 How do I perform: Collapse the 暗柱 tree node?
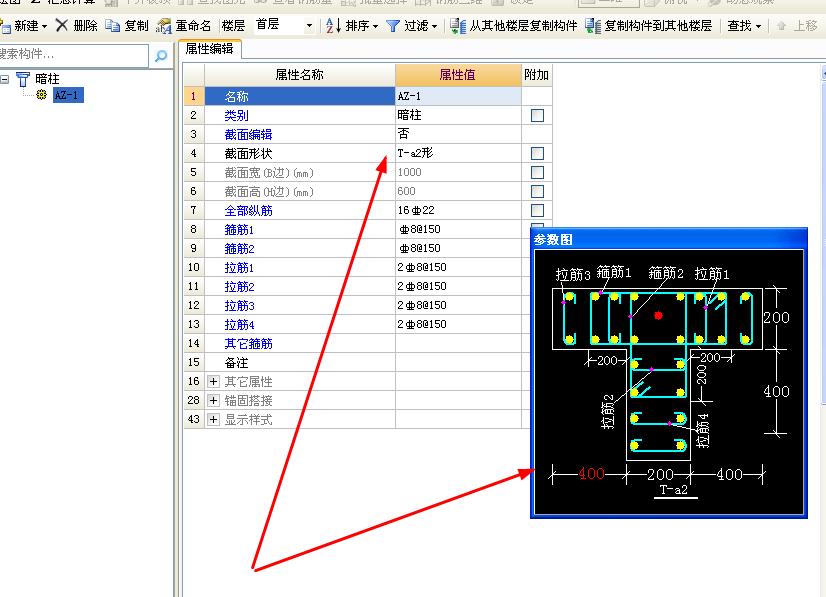coord(5,80)
